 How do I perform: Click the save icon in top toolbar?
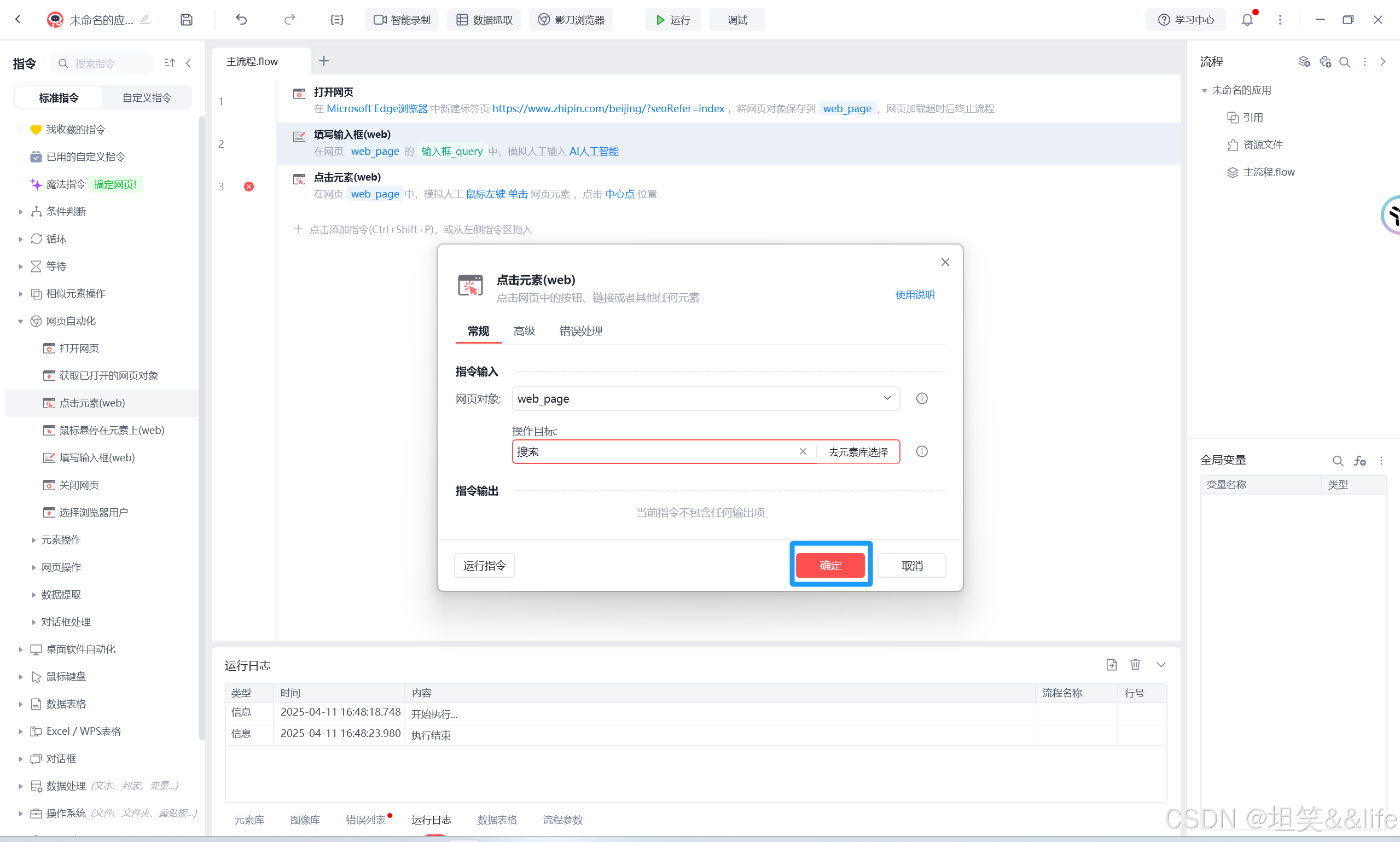(187, 20)
